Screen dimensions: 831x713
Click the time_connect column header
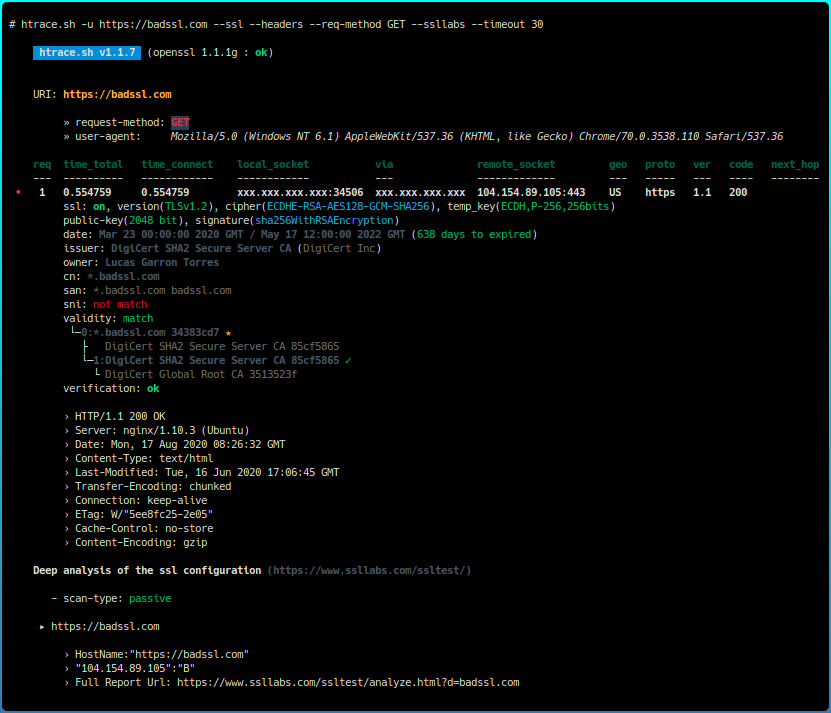[177, 164]
